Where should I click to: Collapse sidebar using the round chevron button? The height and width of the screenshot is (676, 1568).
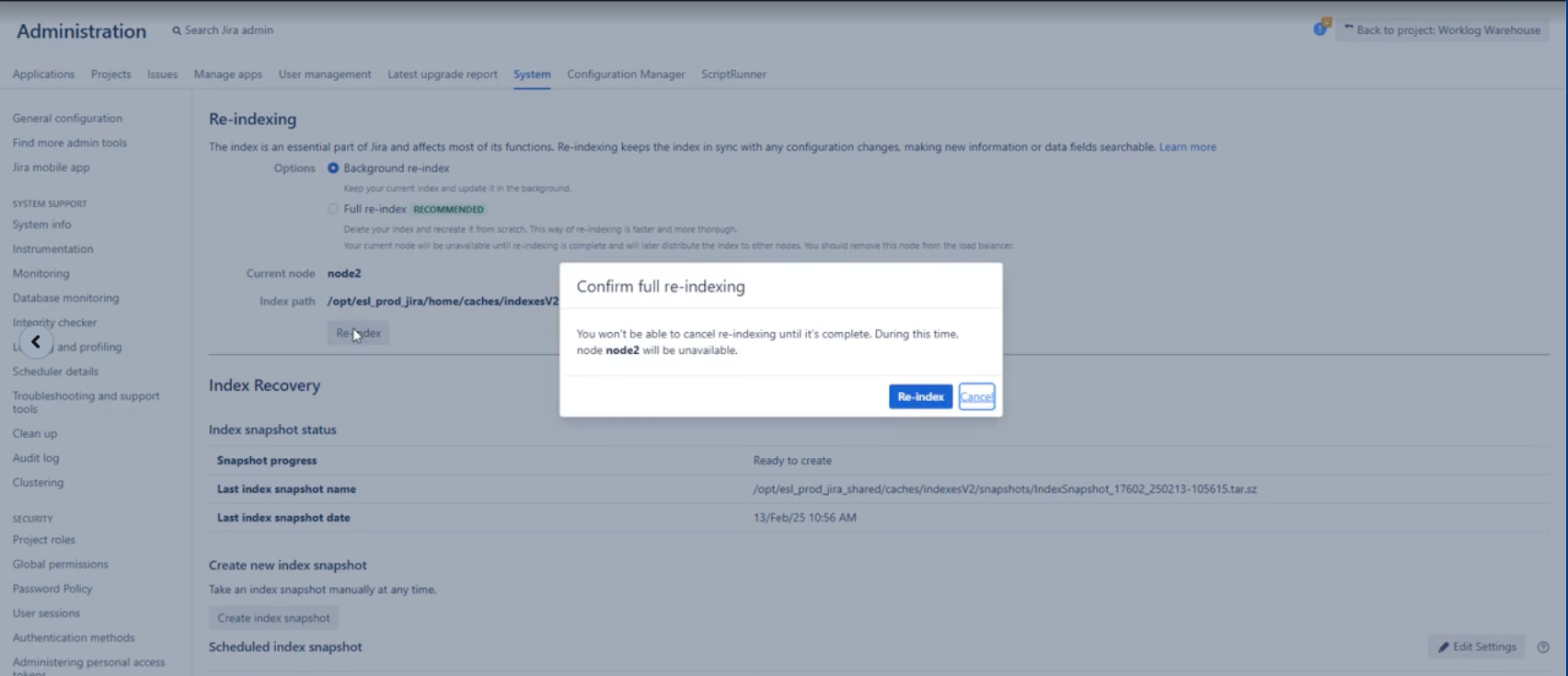36,342
